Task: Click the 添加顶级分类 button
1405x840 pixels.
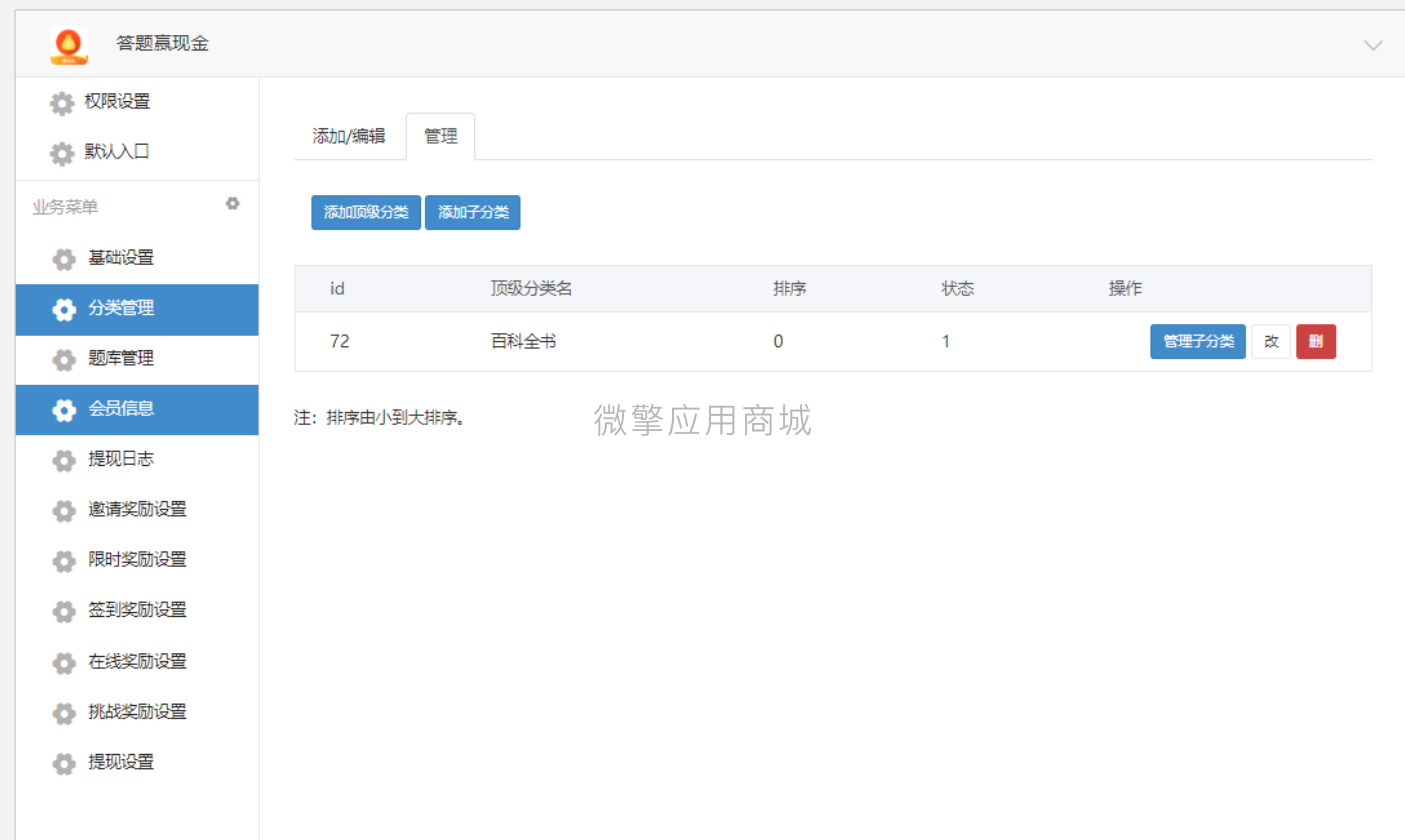Action: click(x=366, y=212)
